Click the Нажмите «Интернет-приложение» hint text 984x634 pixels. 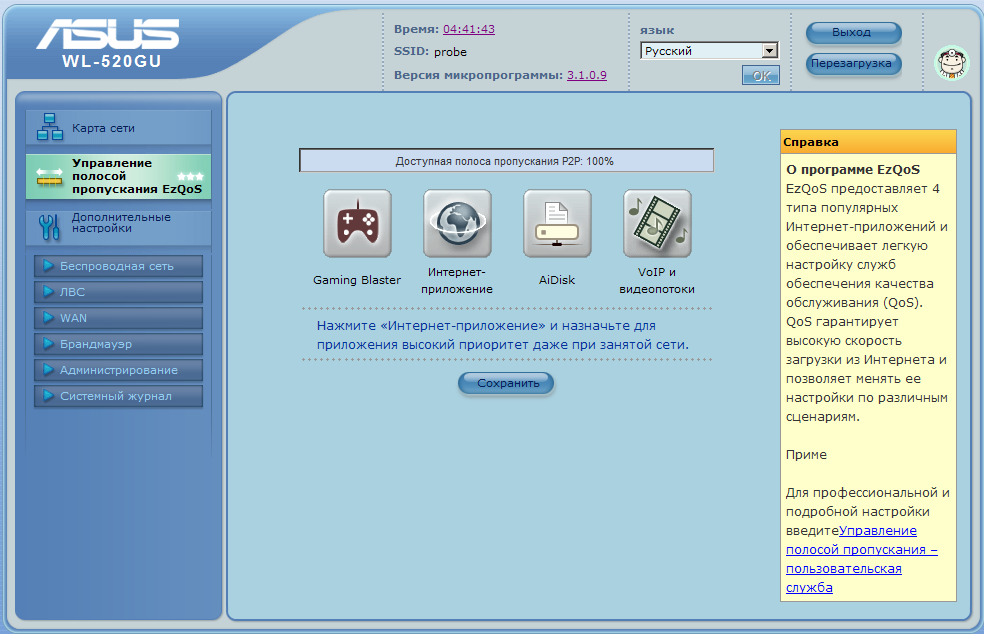503,335
